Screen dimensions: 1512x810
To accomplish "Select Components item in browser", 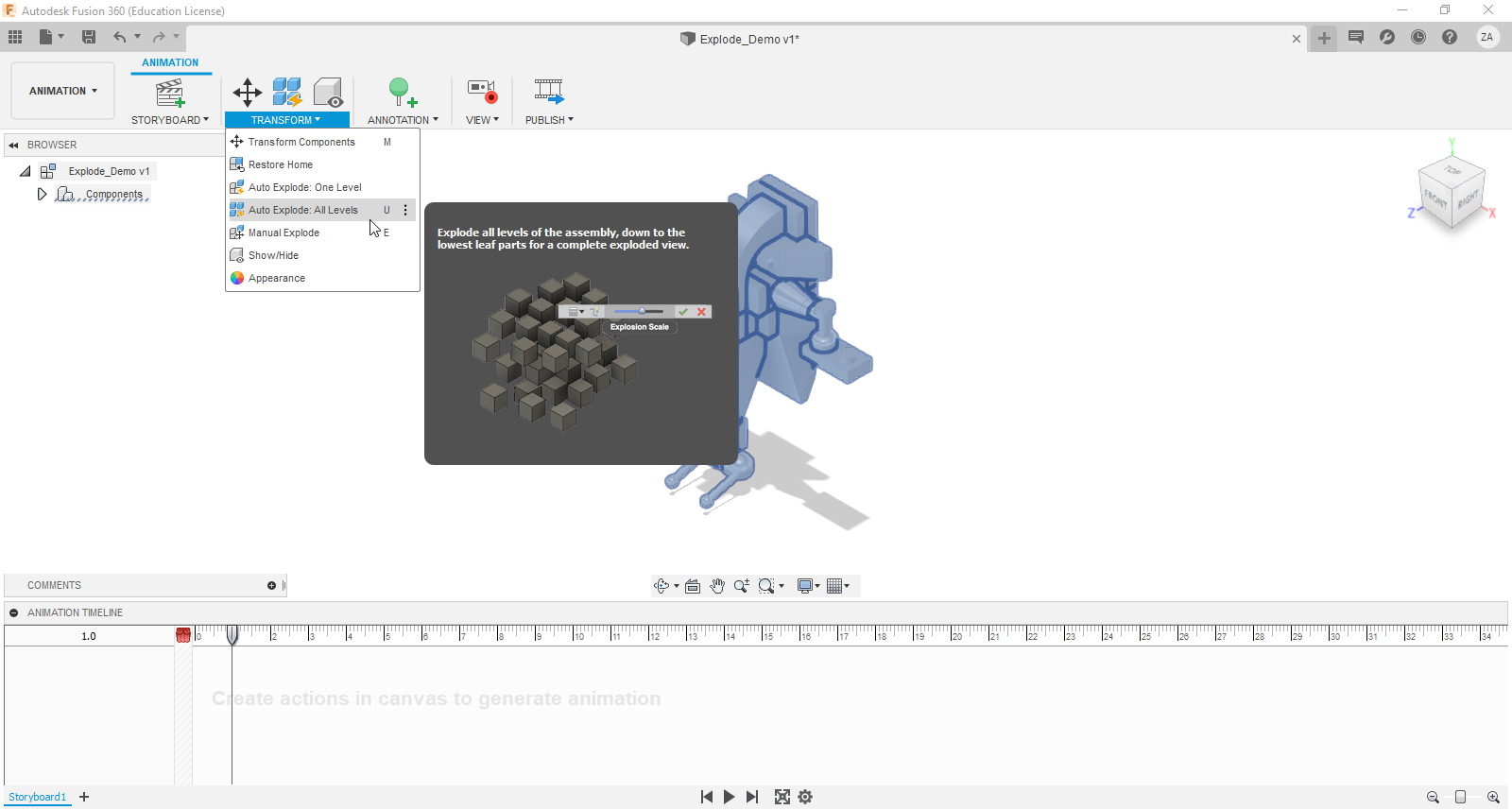I will 114,194.
